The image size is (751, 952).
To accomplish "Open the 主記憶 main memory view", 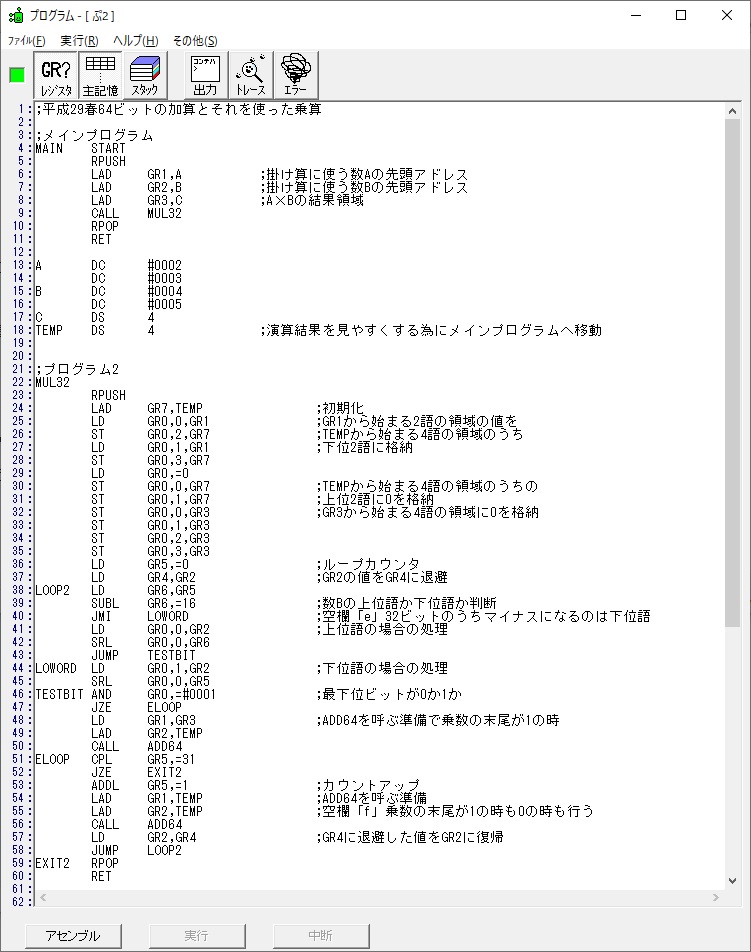I will pyautogui.click(x=100, y=76).
